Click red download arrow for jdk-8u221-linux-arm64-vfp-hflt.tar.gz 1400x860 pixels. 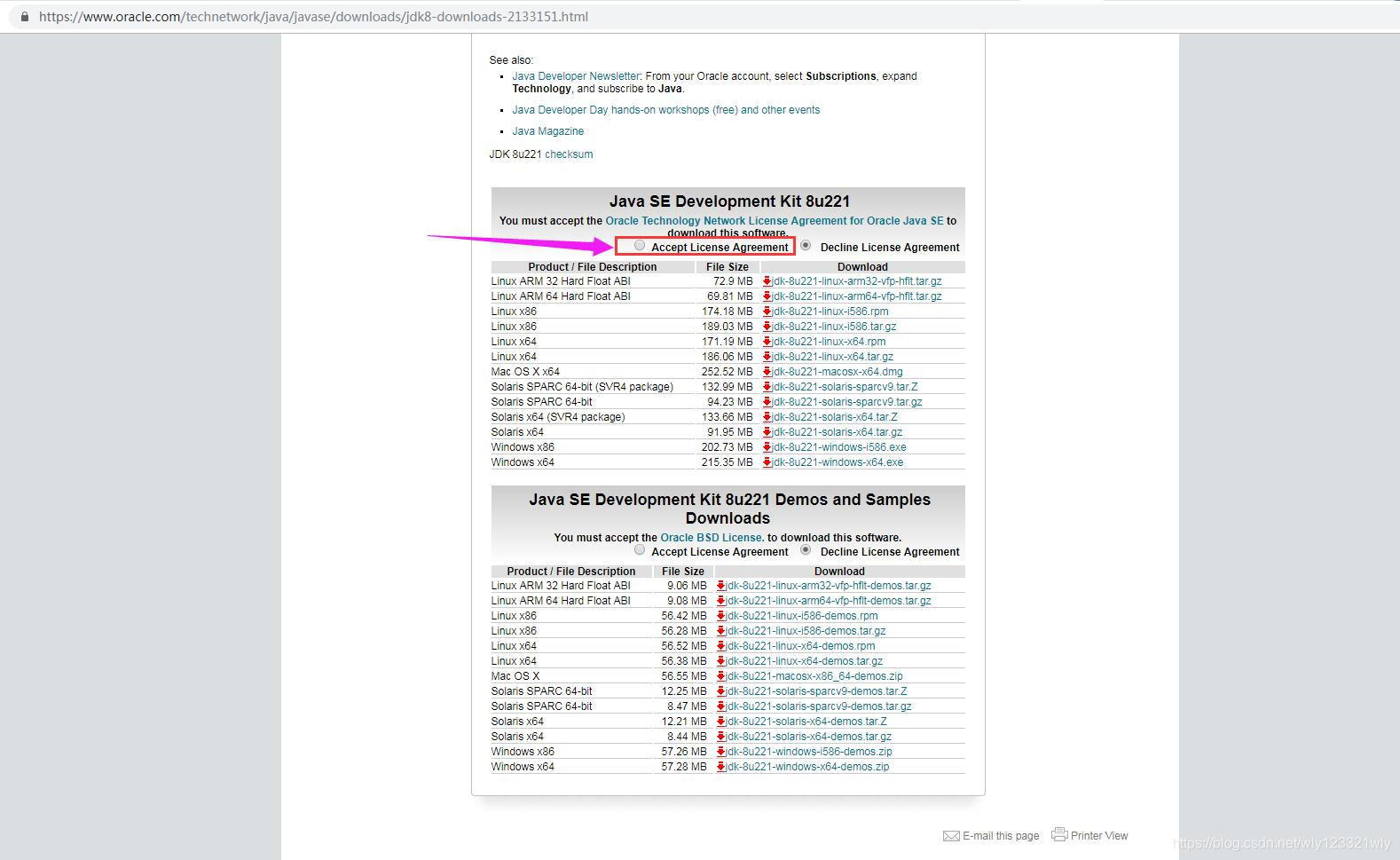[x=767, y=296]
